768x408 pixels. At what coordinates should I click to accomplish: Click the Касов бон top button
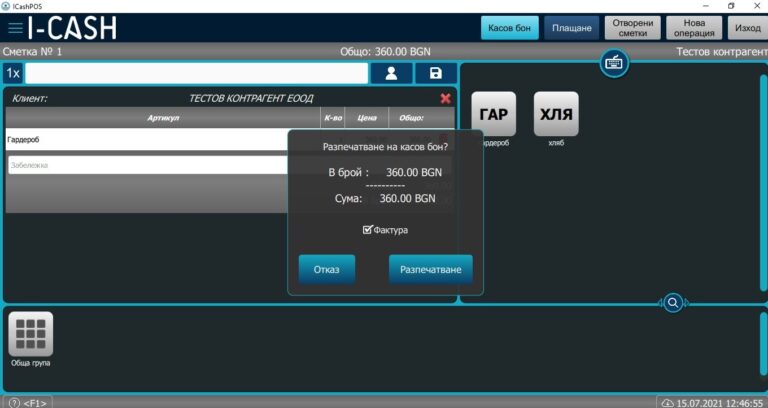click(x=509, y=28)
